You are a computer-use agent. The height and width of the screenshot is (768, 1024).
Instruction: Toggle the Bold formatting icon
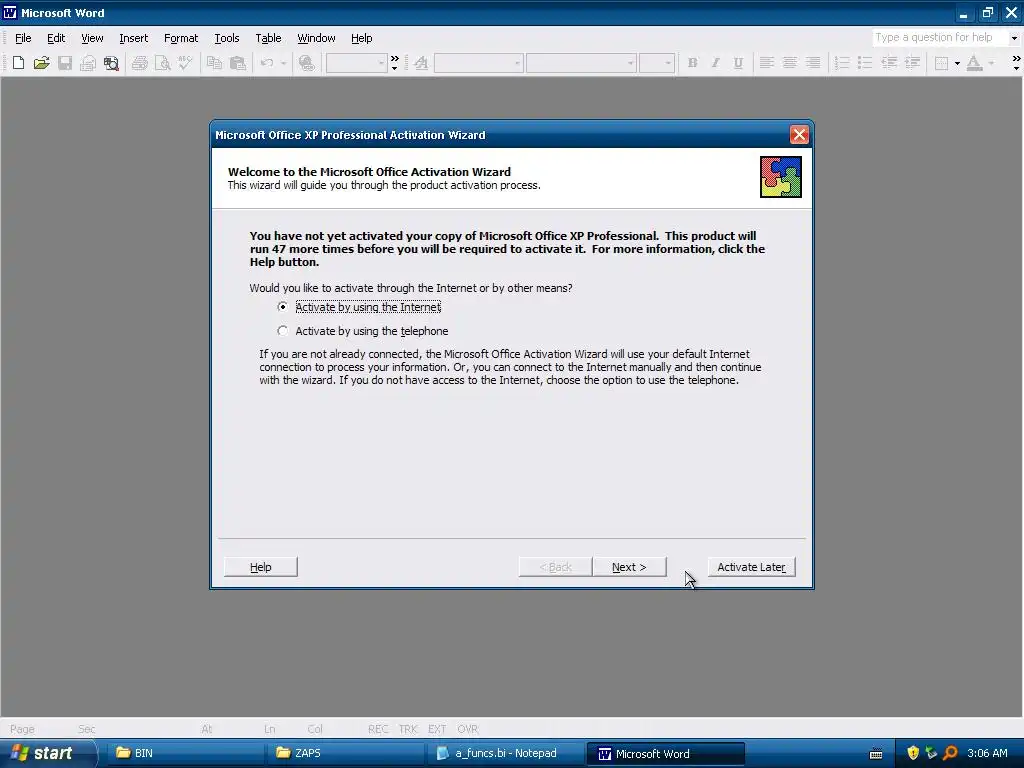693,63
